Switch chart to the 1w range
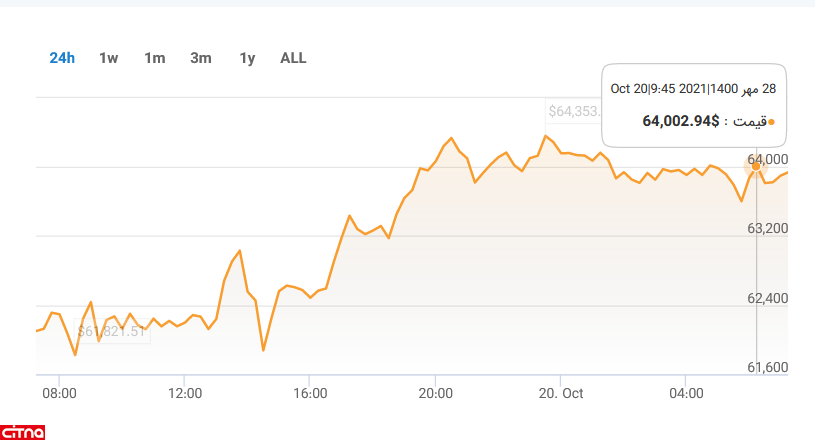The height and width of the screenshot is (440, 815). tap(108, 58)
